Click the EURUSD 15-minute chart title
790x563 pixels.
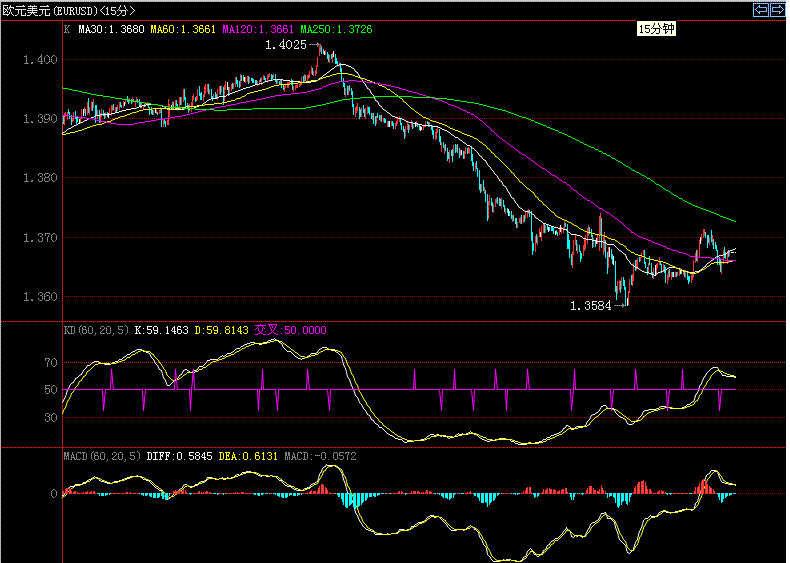click(x=69, y=11)
